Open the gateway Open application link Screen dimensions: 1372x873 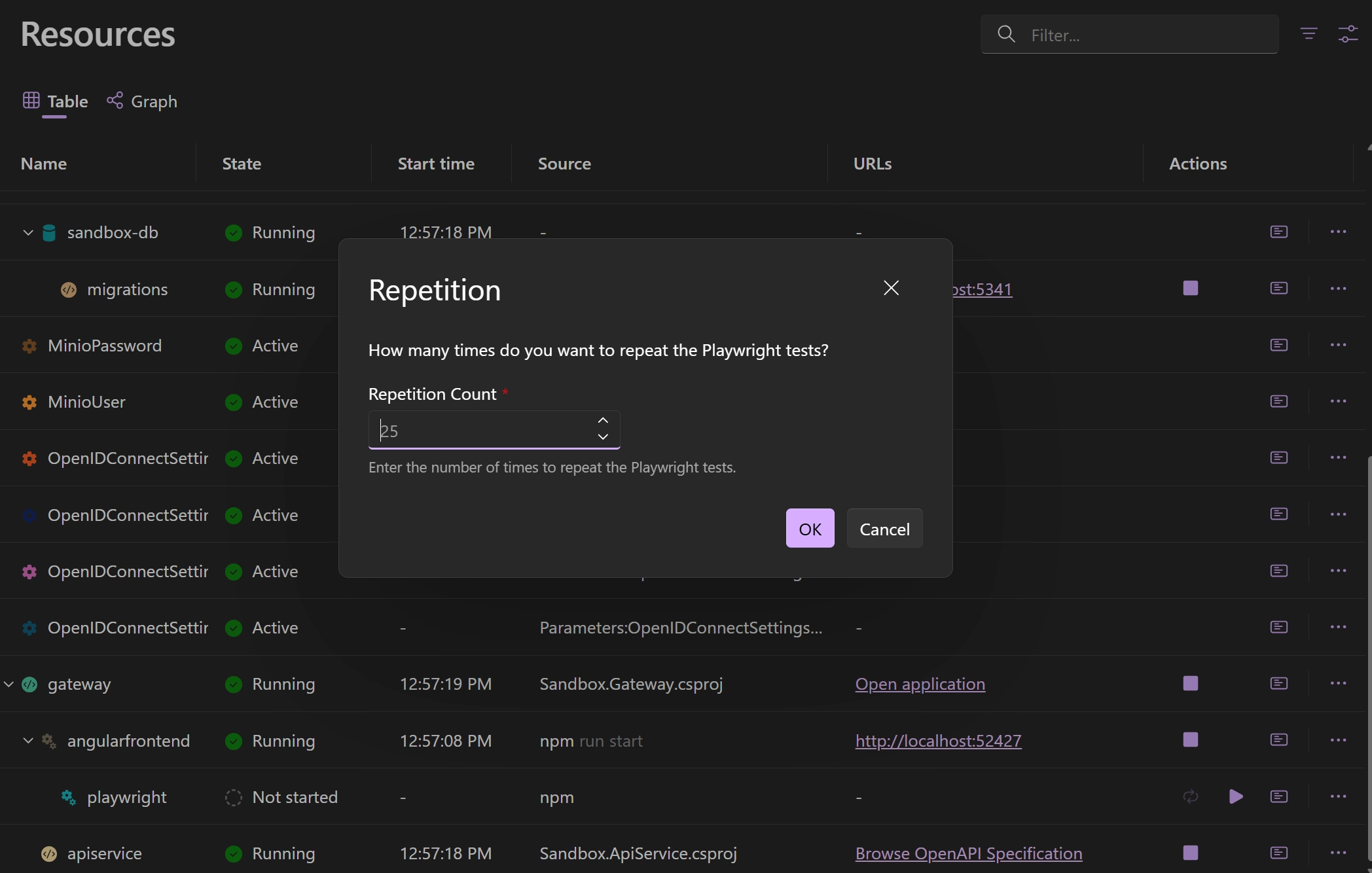(x=920, y=684)
